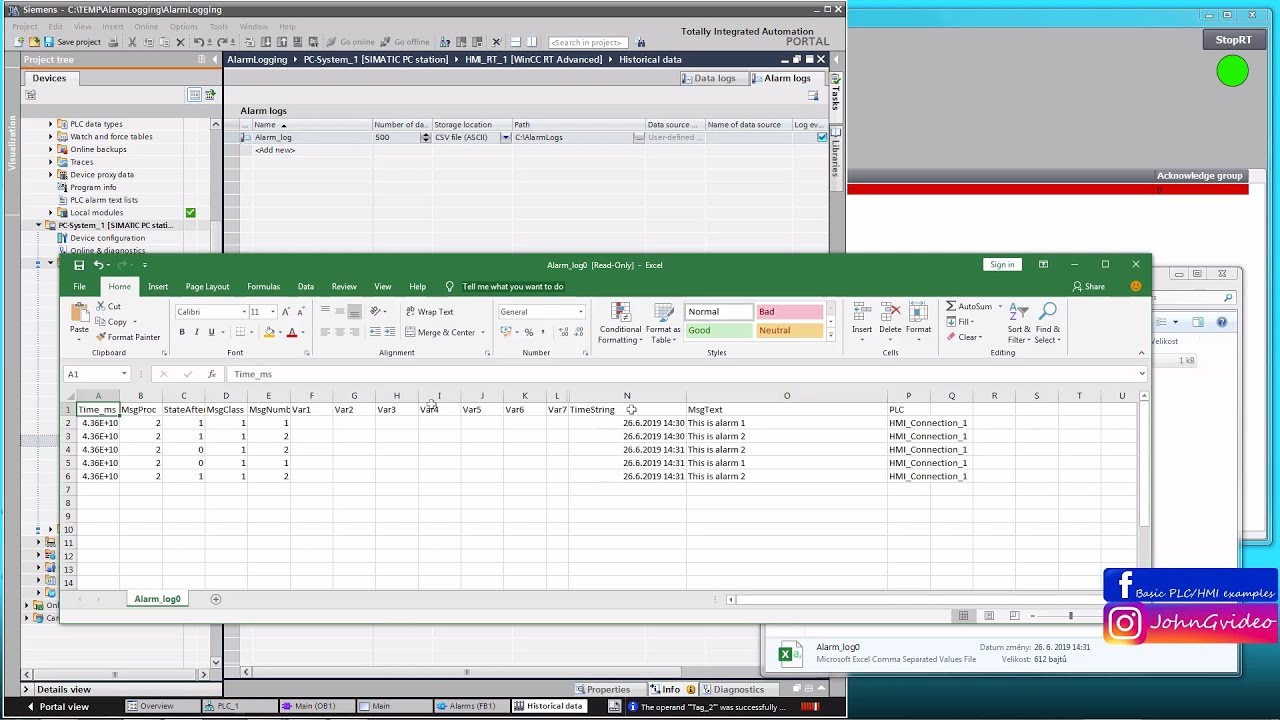Collapse the PC-System_1 tree node
Image resolution: width=1280 pixels, height=720 pixels.
click(x=39, y=225)
